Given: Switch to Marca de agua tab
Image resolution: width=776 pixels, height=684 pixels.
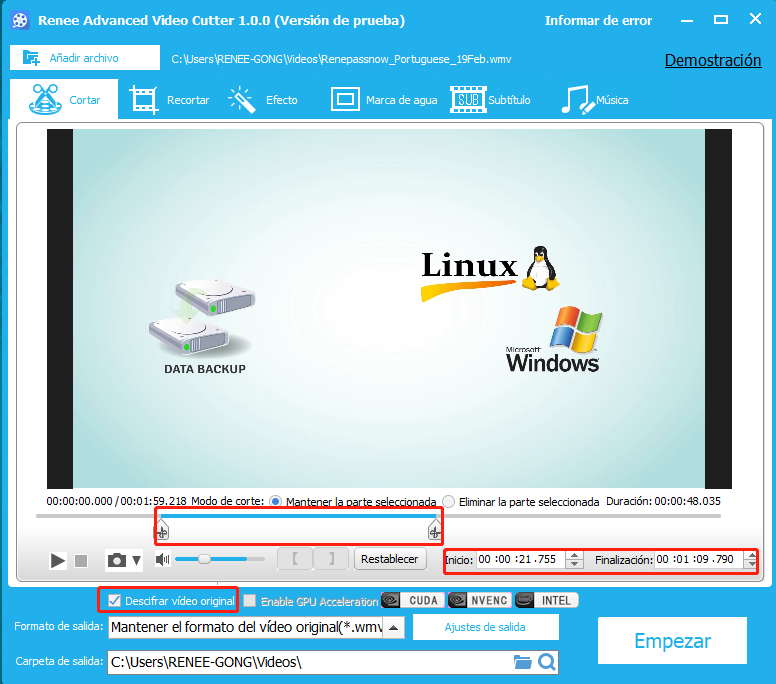Looking at the screenshot, I should tap(384, 100).
